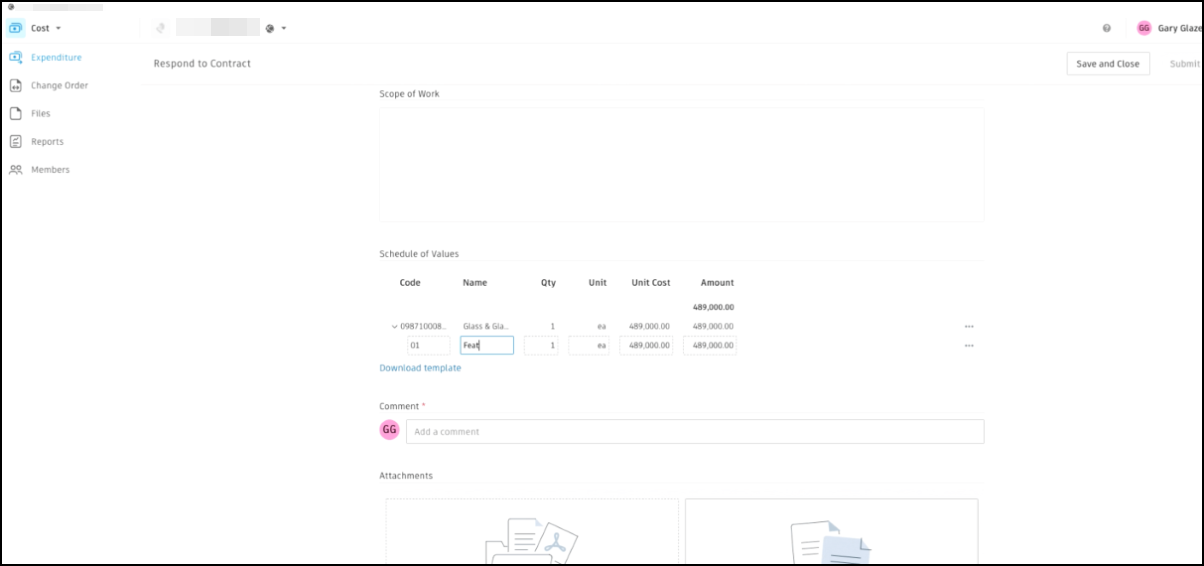This screenshot has height=566, width=1204.
Task: Open more options for the 01 sub-item row
Action: [969, 345]
